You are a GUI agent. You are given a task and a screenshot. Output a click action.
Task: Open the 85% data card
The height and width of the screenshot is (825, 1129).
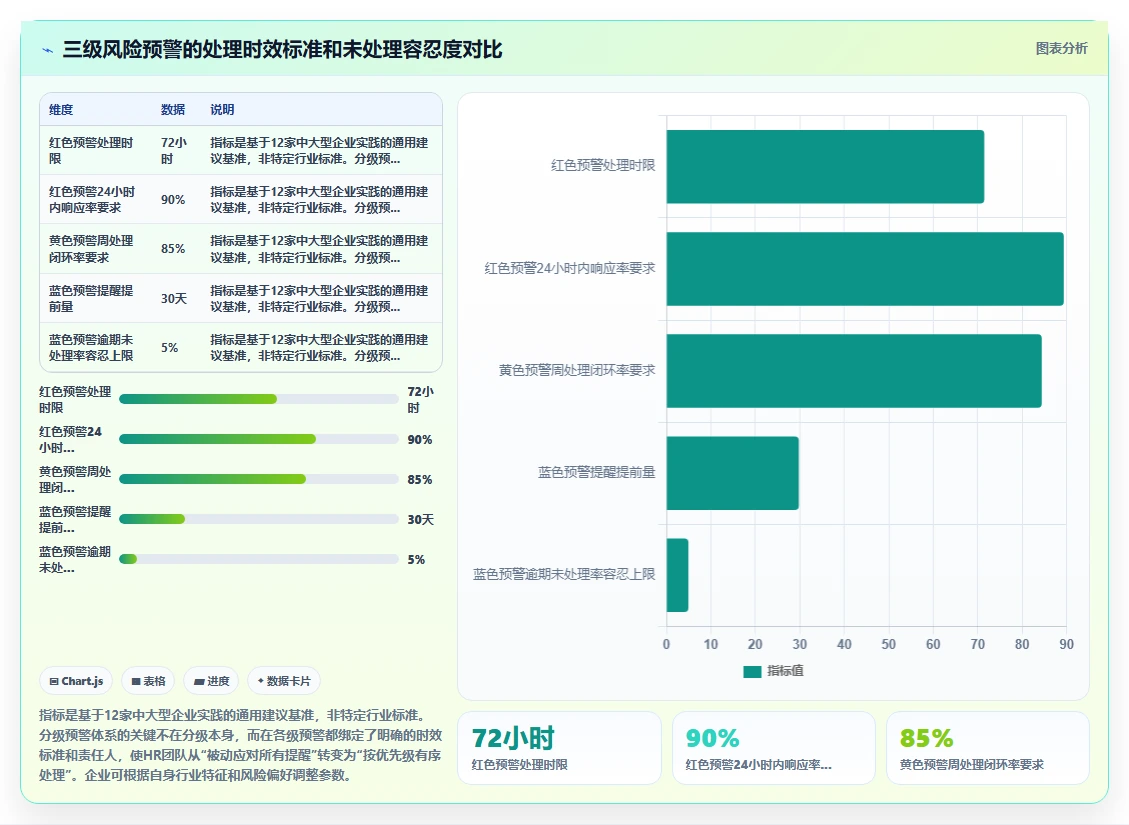click(x=987, y=748)
